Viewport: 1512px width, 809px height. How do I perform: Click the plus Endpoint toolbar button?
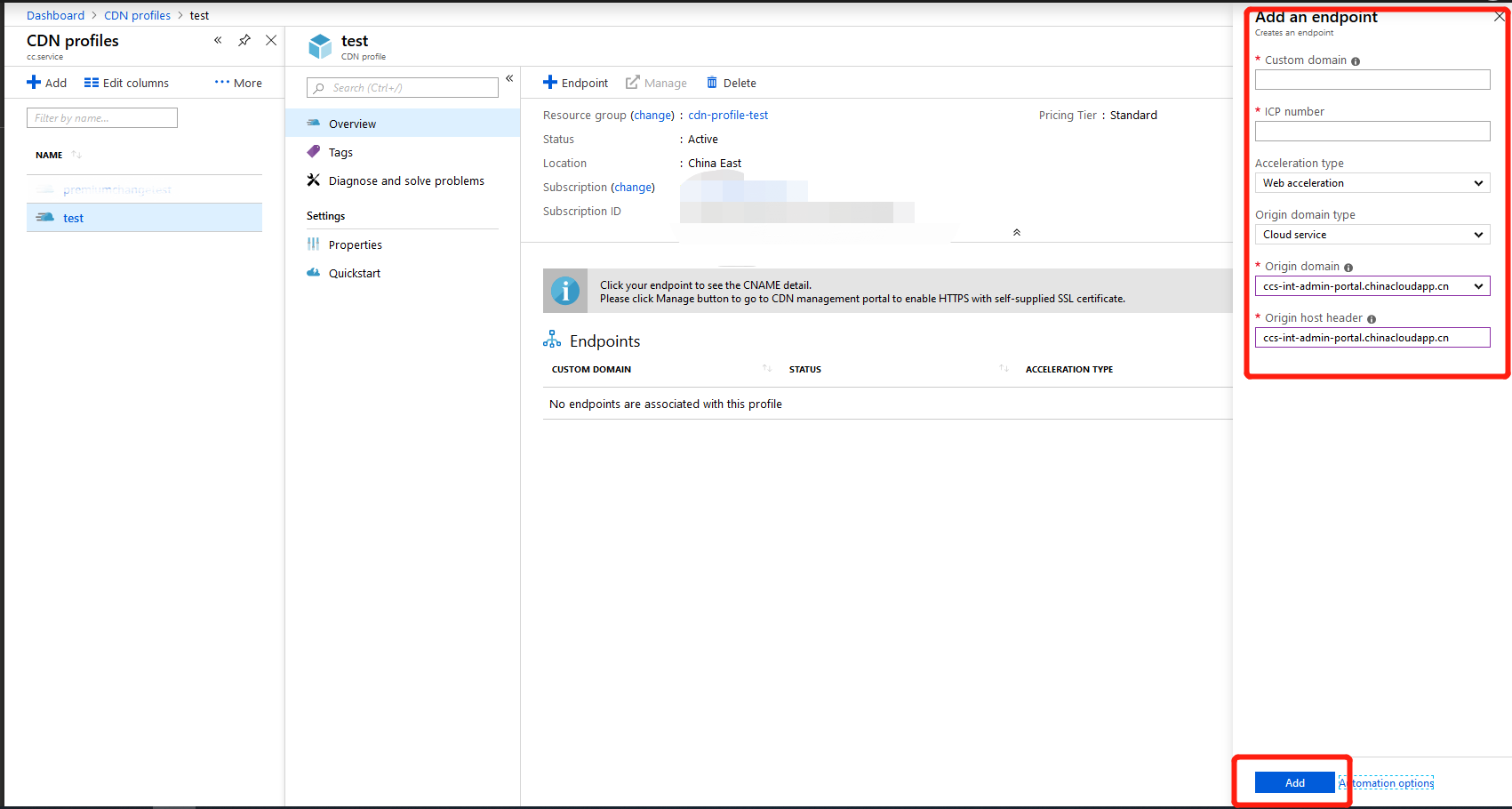pyautogui.click(x=576, y=83)
